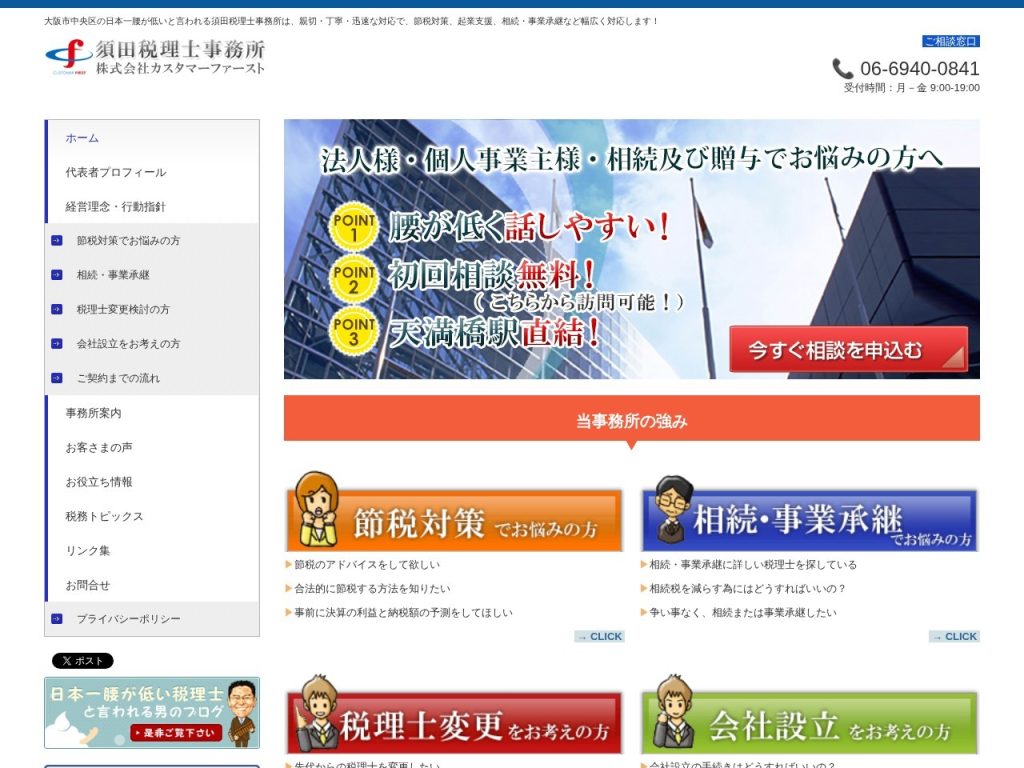This screenshot has height=768, width=1024.
Task: Open the 相続・事業承継 submenu link
Action: [x=113, y=275]
